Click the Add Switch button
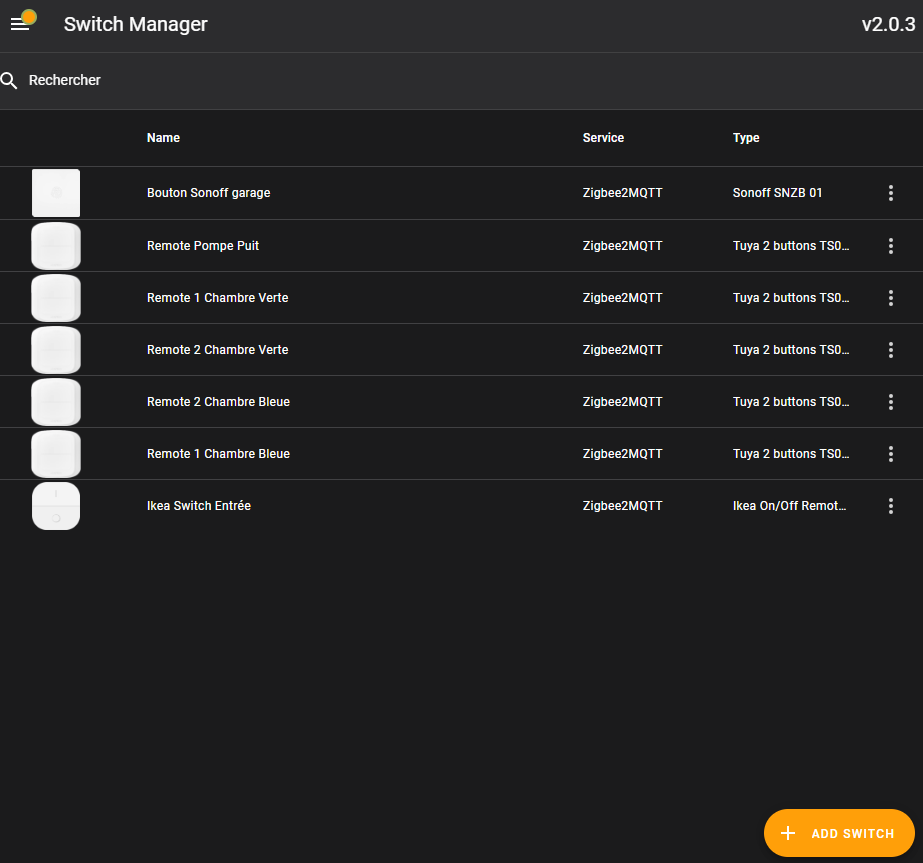Viewport: 923px width, 863px height. click(x=839, y=833)
